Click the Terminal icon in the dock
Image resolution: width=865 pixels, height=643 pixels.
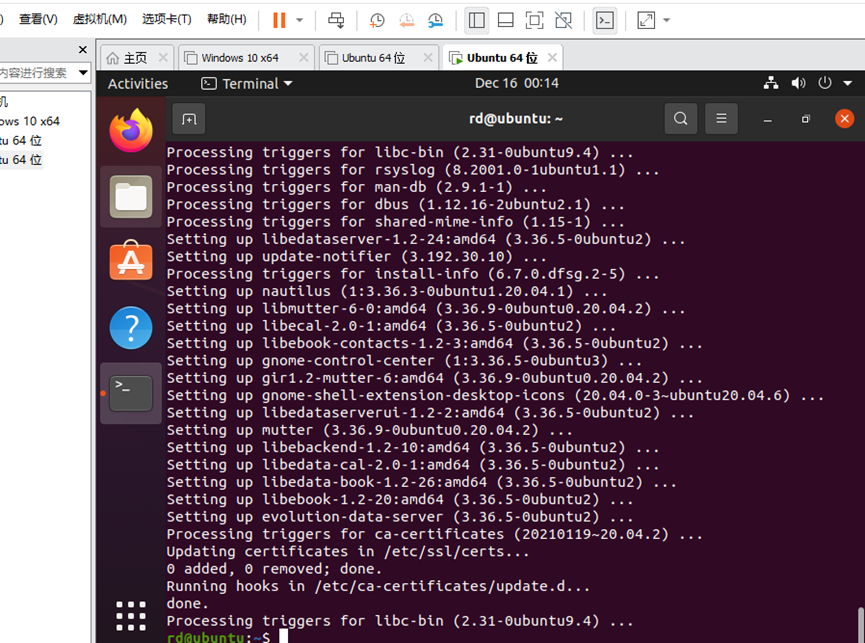pos(131,393)
